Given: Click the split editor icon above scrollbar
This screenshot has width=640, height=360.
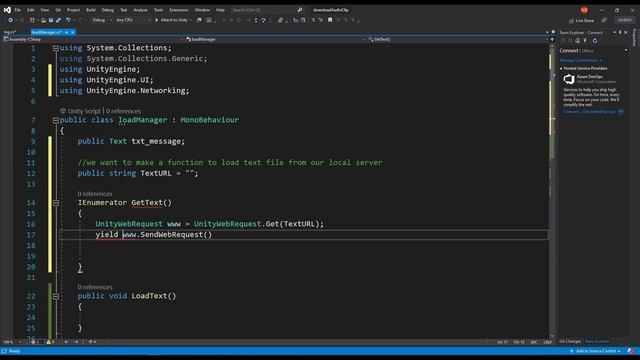Looking at the screenshot, I should 552,40.
